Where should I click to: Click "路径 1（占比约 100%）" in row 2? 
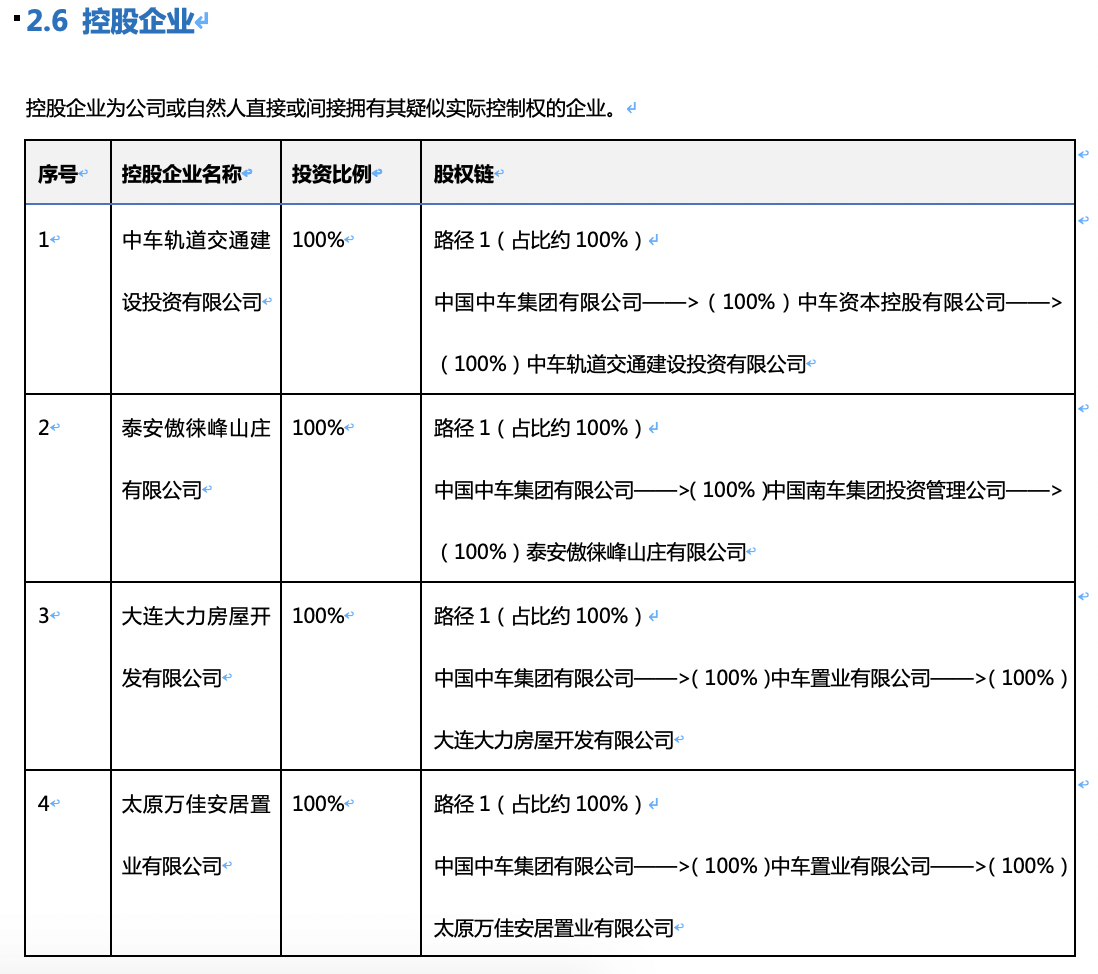538,428
